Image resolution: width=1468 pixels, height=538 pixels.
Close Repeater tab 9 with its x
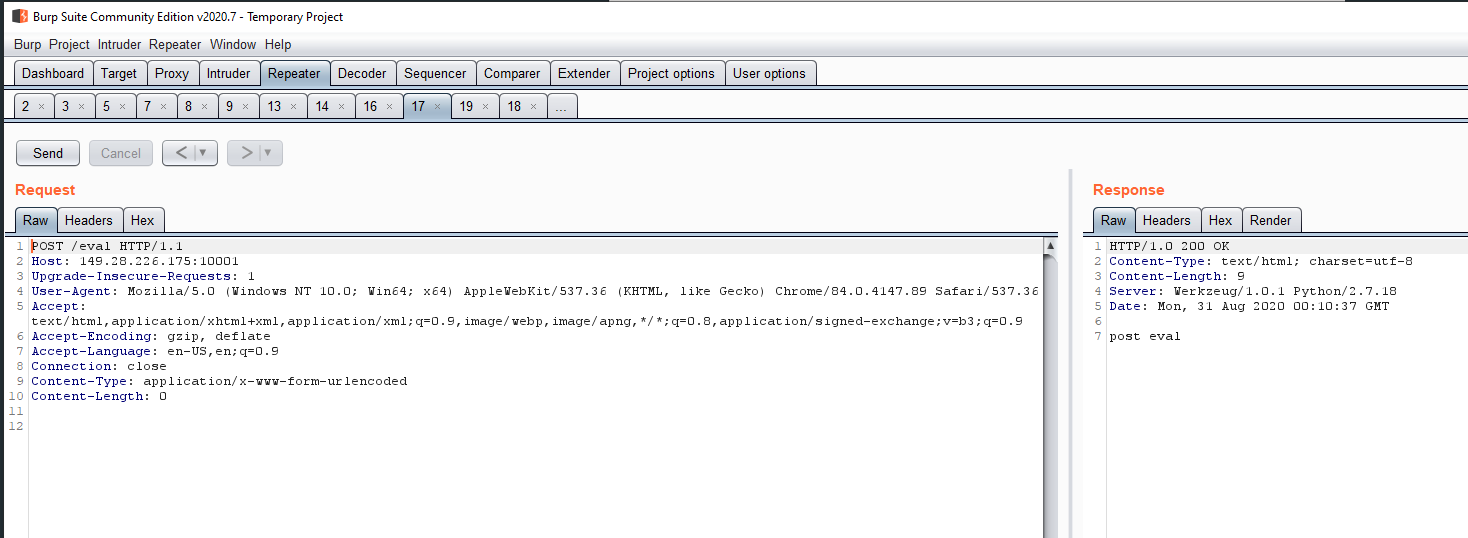[x=245, y=106]
